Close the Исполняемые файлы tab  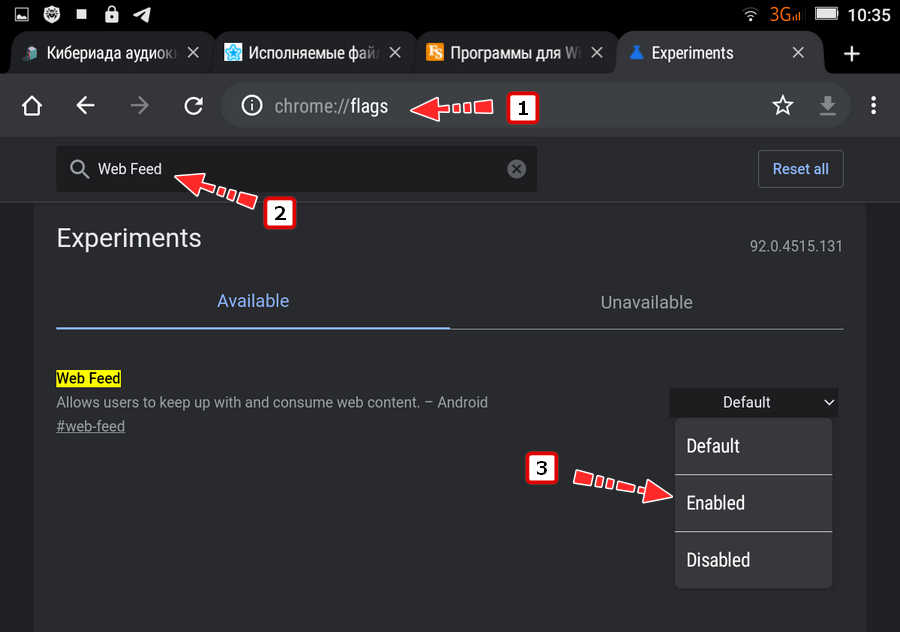395,53
